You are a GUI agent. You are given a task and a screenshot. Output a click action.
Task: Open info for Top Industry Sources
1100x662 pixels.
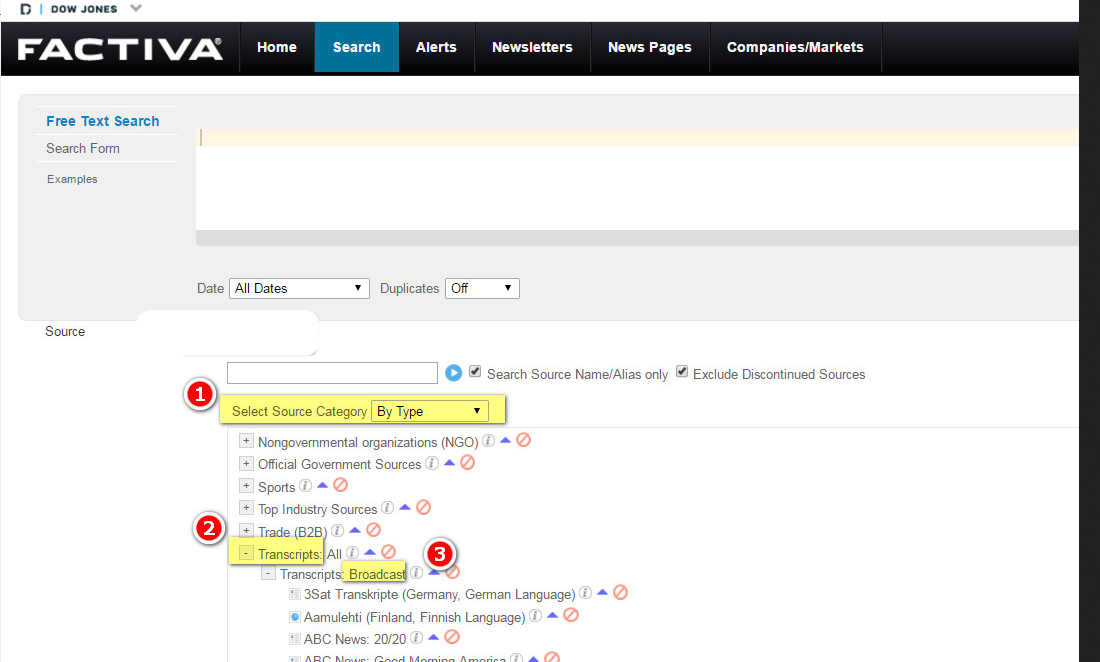[387, 508]
